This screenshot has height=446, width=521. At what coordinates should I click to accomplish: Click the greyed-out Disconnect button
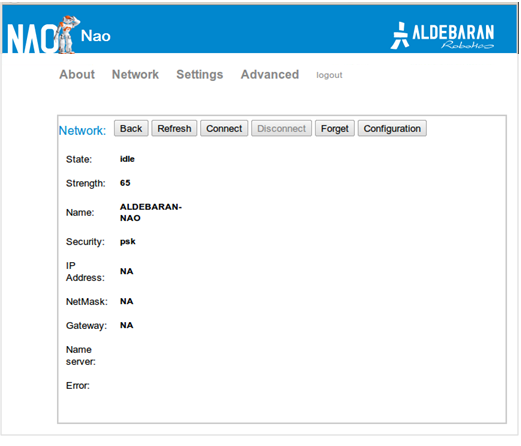point(281,129)
